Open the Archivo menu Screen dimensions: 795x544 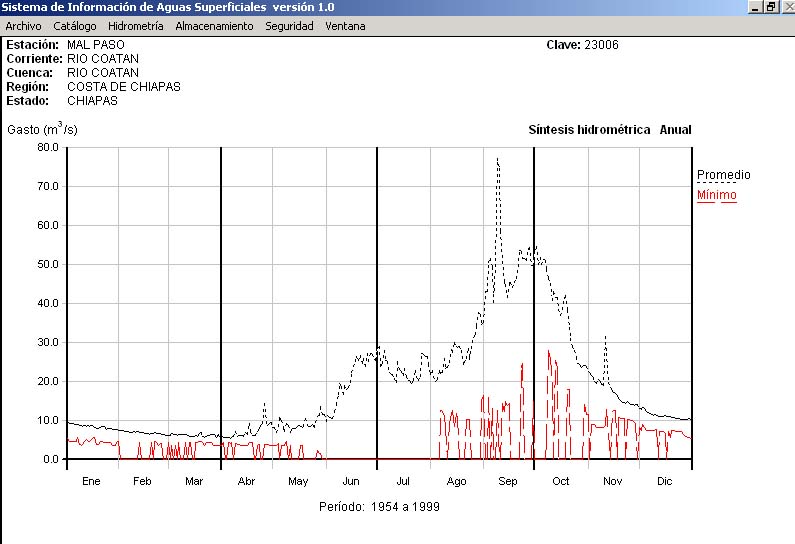[23, 26]
